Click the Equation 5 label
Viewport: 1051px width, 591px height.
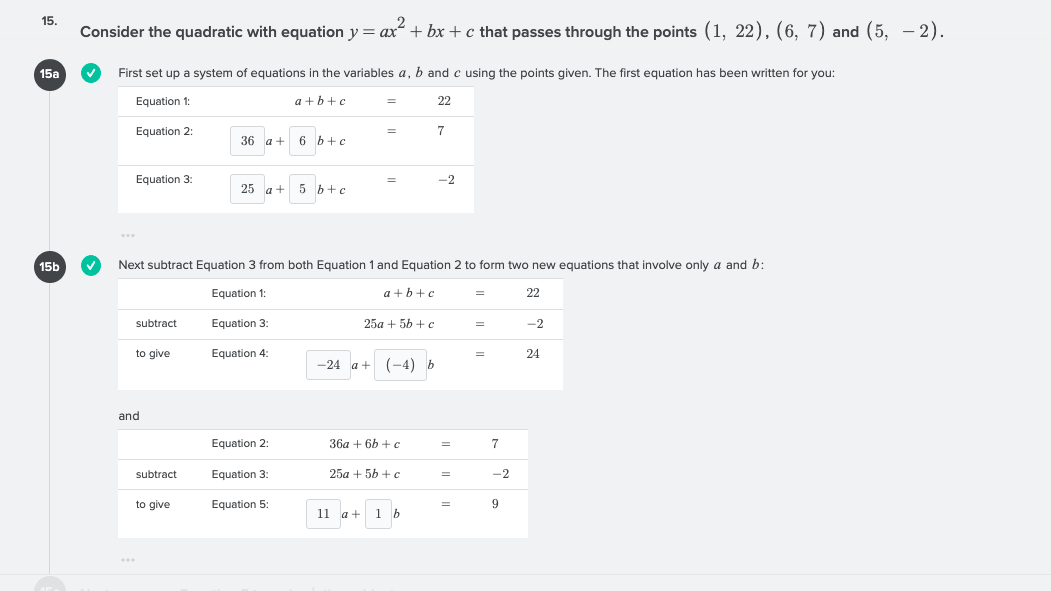[x=240, y=504]
